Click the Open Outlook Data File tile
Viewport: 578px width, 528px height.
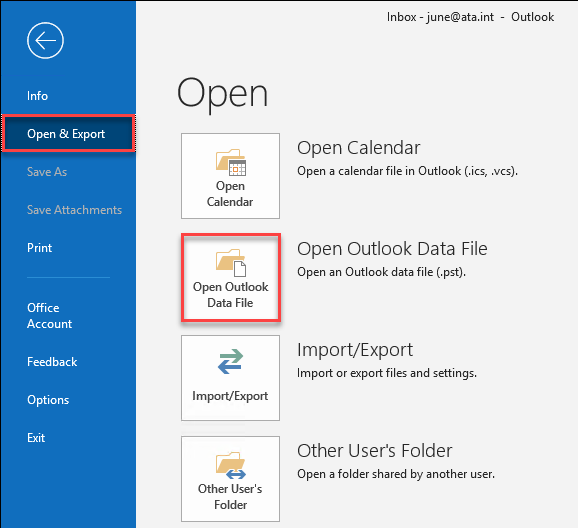pos(230,277)
